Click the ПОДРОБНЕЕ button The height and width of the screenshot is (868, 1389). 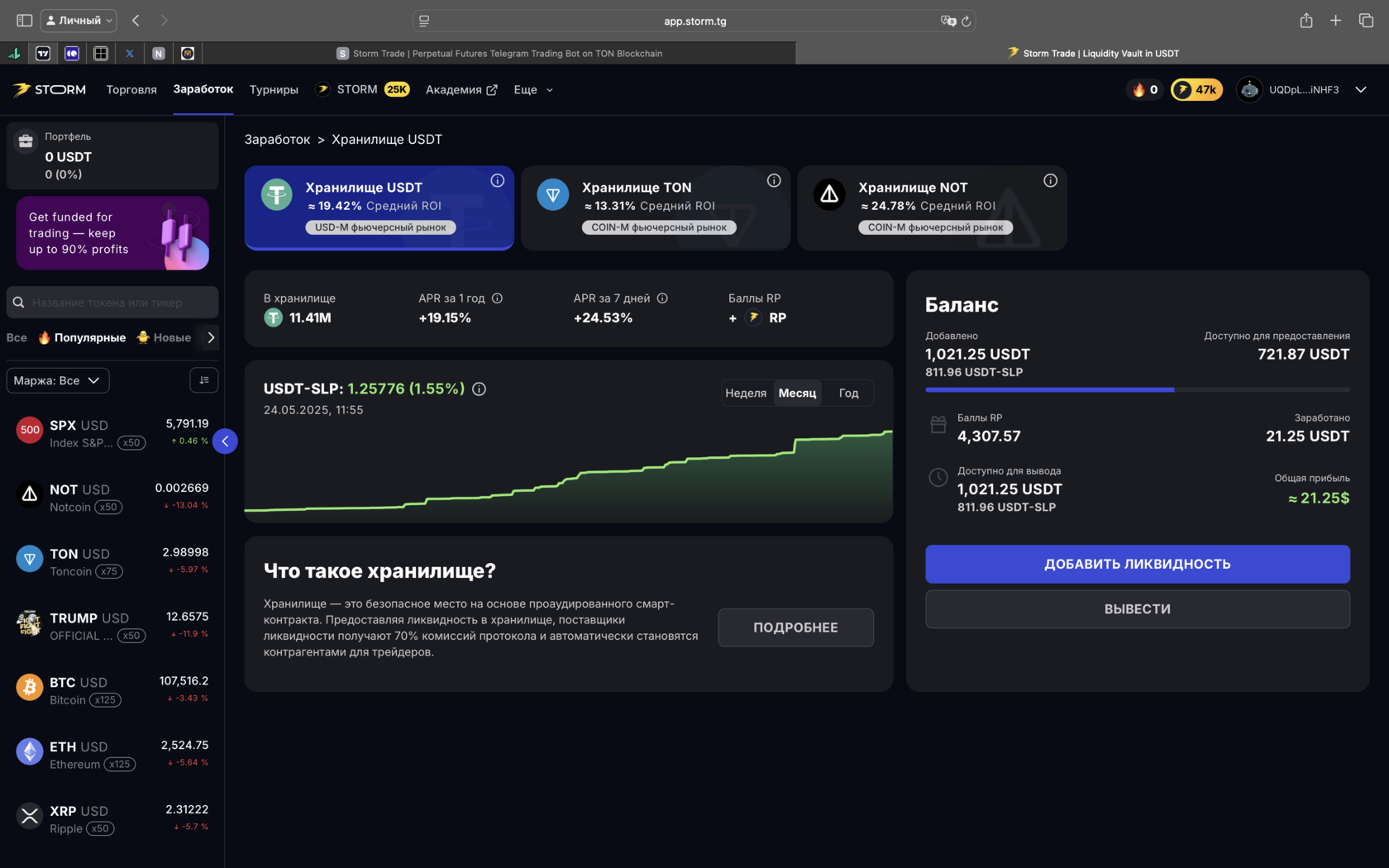pos(795,627)
